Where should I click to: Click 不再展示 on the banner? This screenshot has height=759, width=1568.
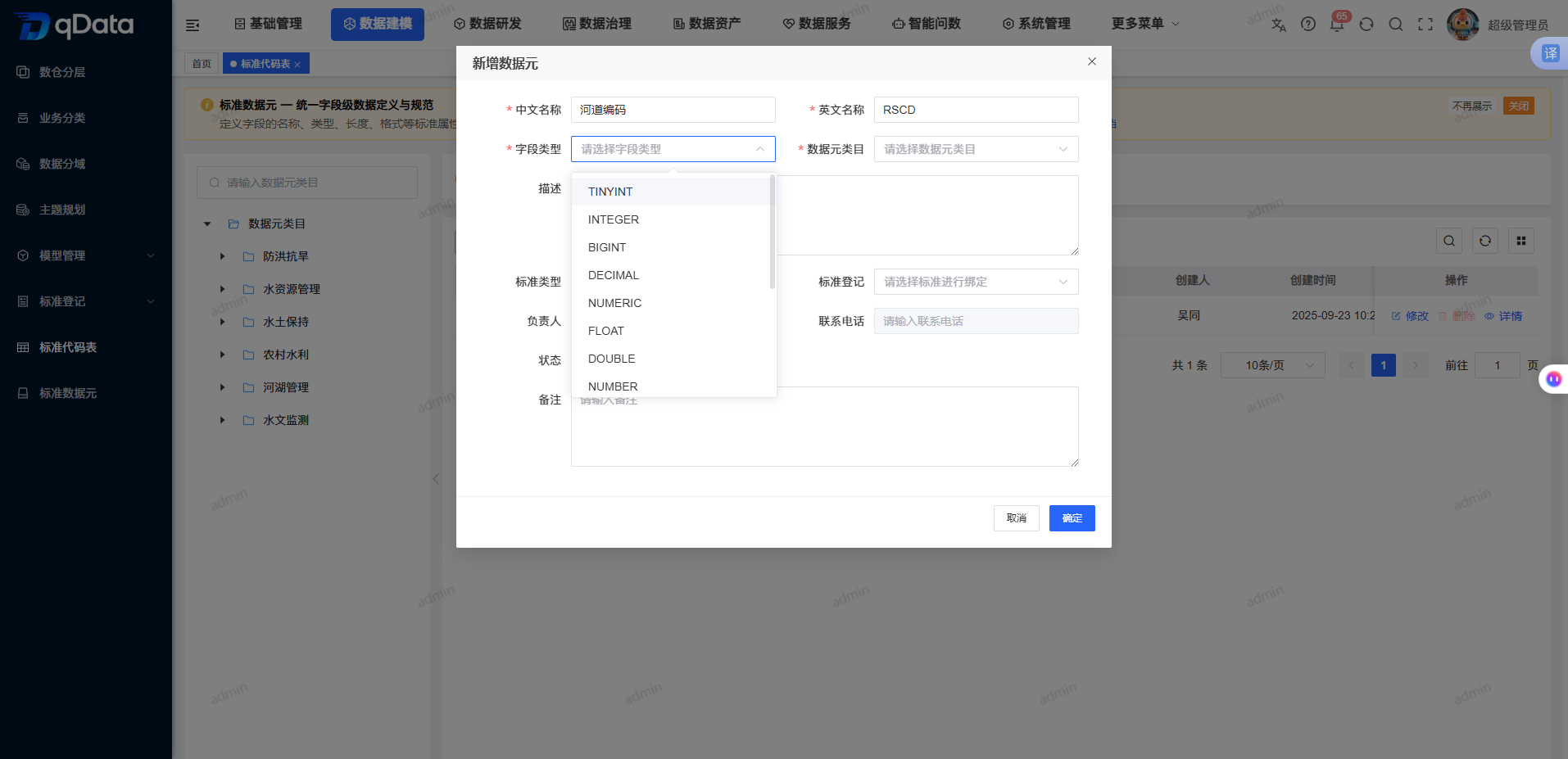[1472, 106]
